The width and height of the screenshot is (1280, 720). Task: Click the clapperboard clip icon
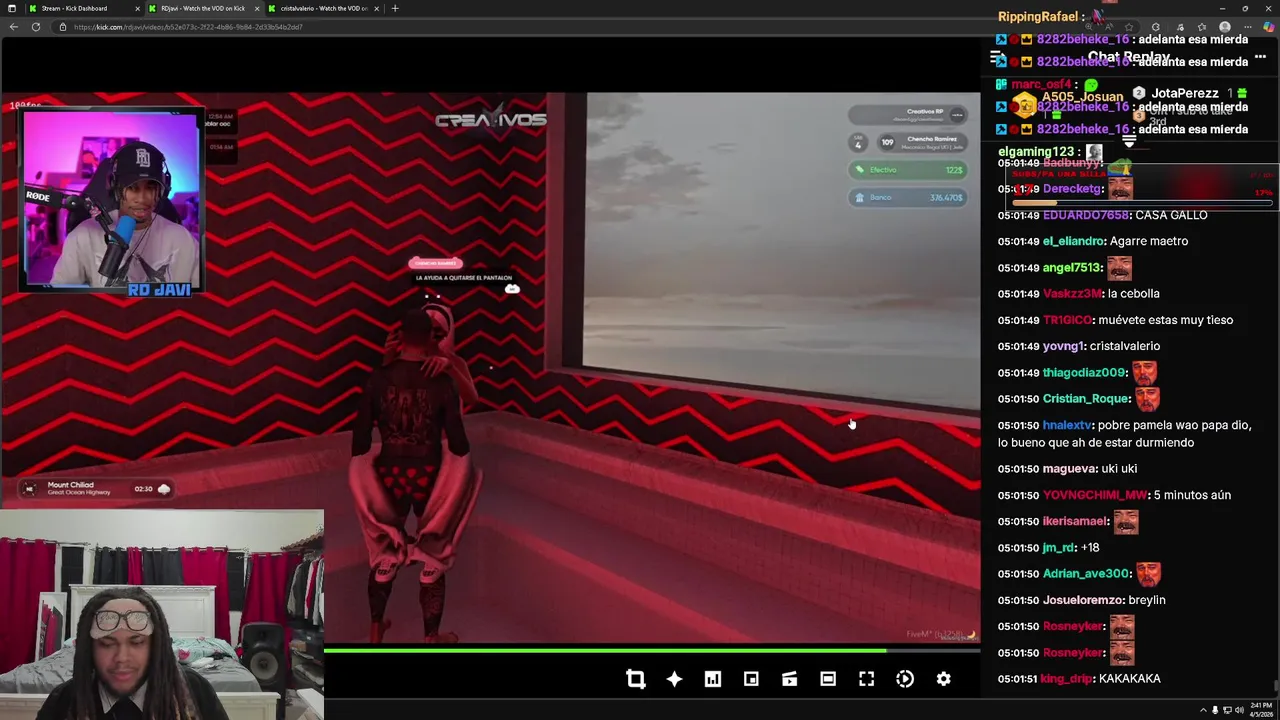click(789, 679)
